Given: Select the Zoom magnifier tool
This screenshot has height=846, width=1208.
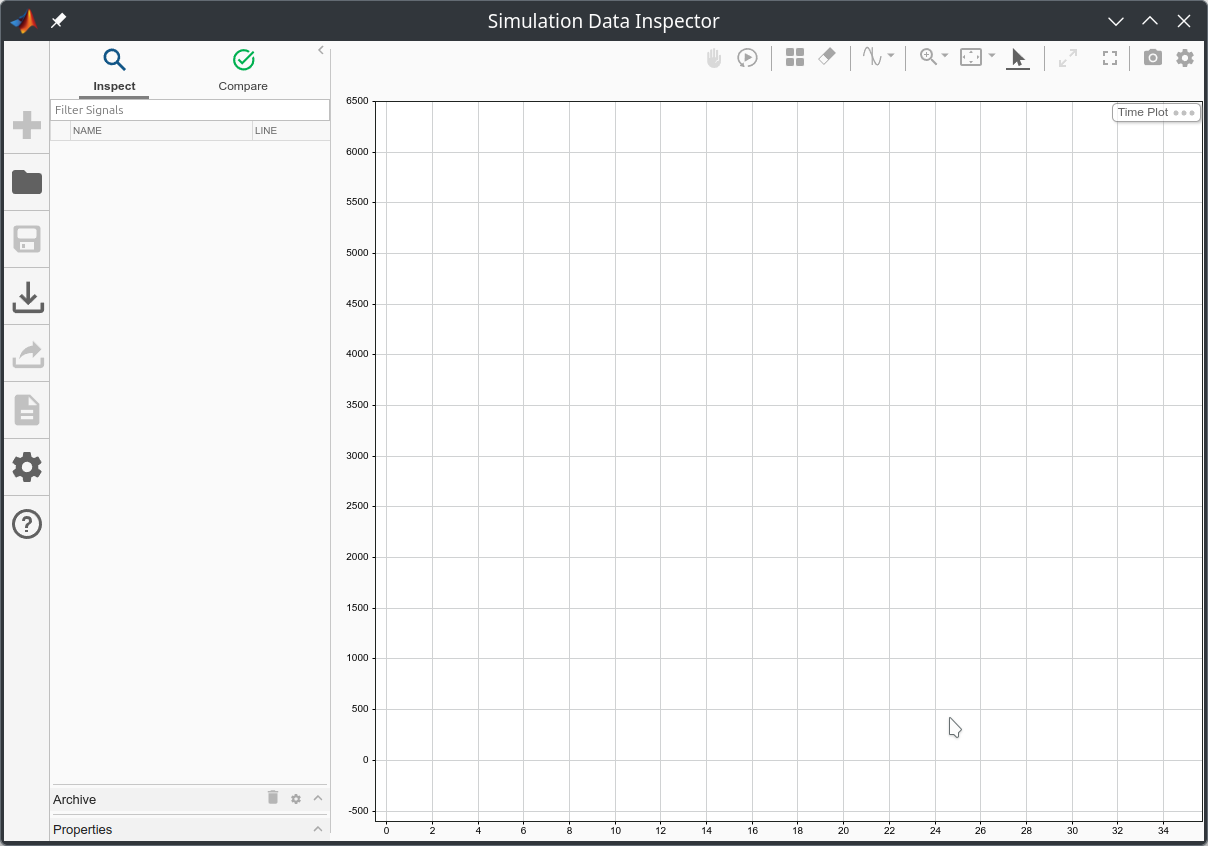Looking at the screenshot, I should point(928,57).
